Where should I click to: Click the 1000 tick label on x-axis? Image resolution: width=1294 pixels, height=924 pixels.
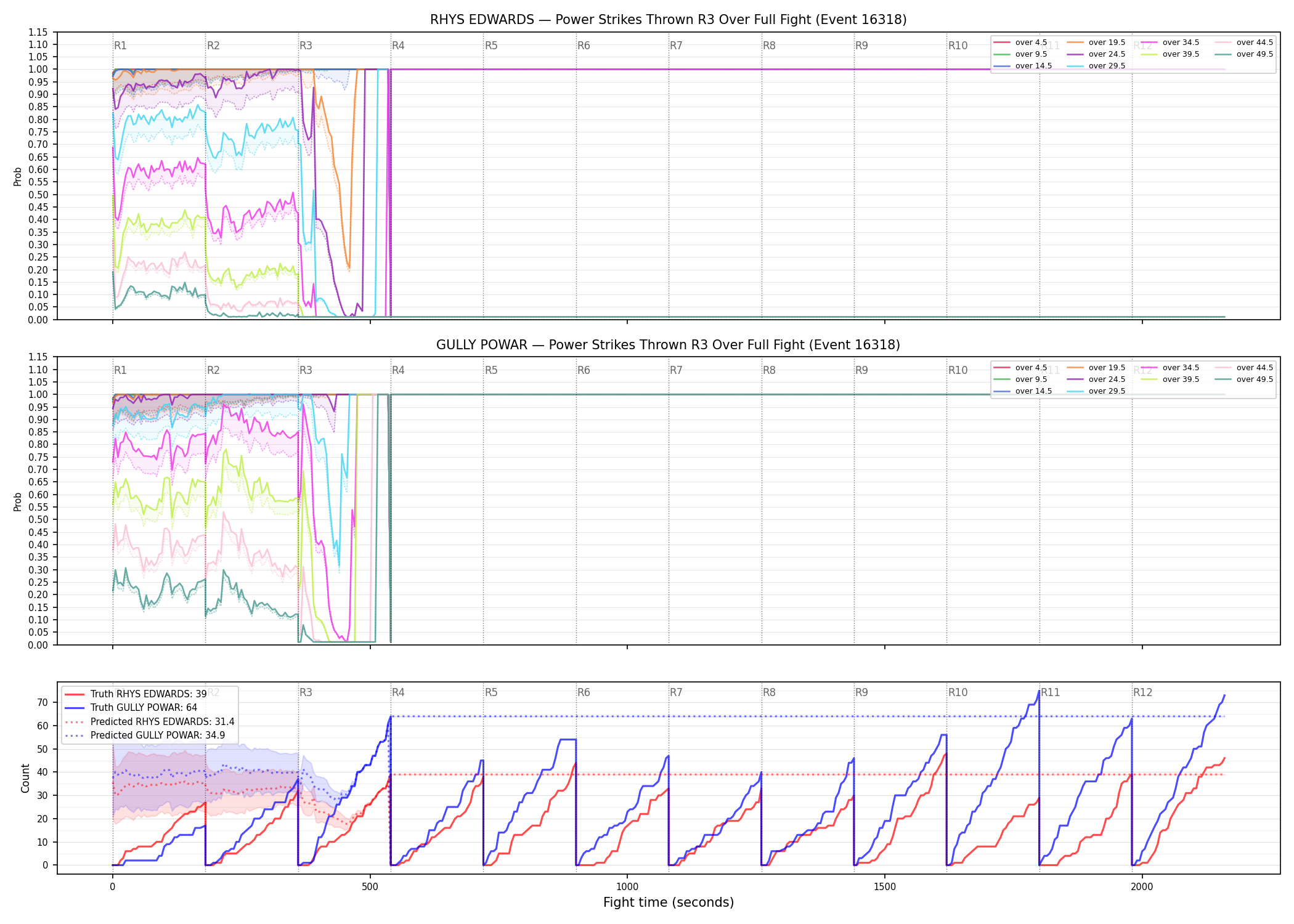point(627,886)
